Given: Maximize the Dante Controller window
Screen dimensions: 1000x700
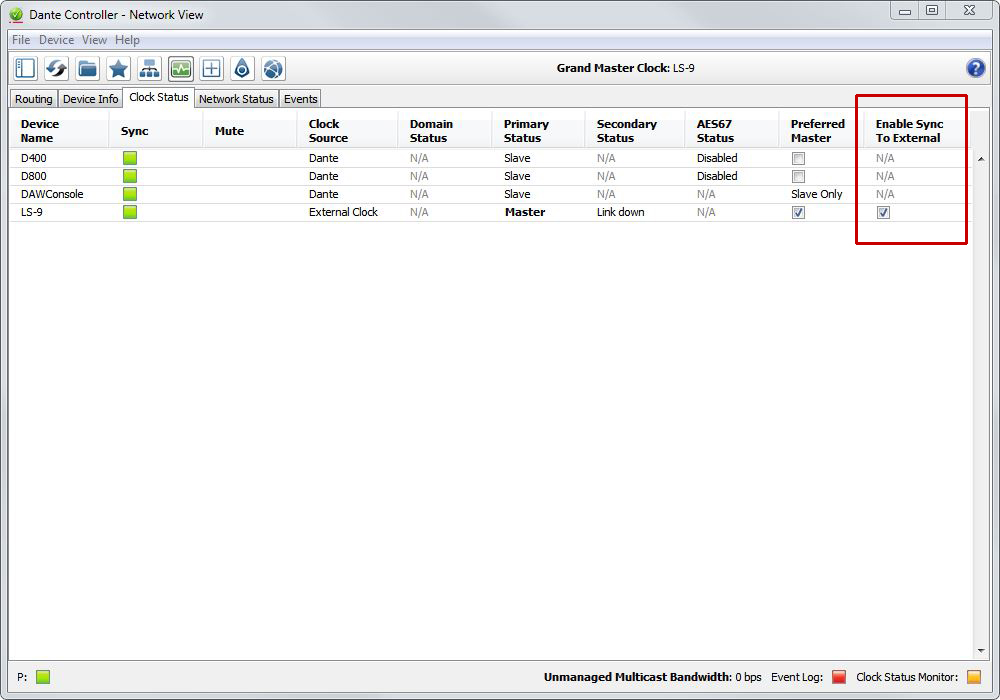Looking at the screenshot, I should pos(932,10).
